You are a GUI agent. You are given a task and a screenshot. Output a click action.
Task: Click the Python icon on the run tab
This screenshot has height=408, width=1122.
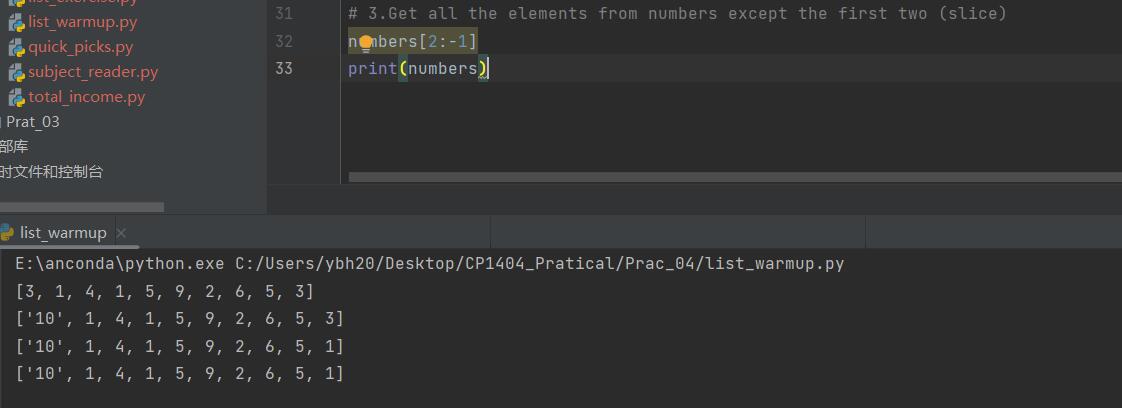click(7, 233)
